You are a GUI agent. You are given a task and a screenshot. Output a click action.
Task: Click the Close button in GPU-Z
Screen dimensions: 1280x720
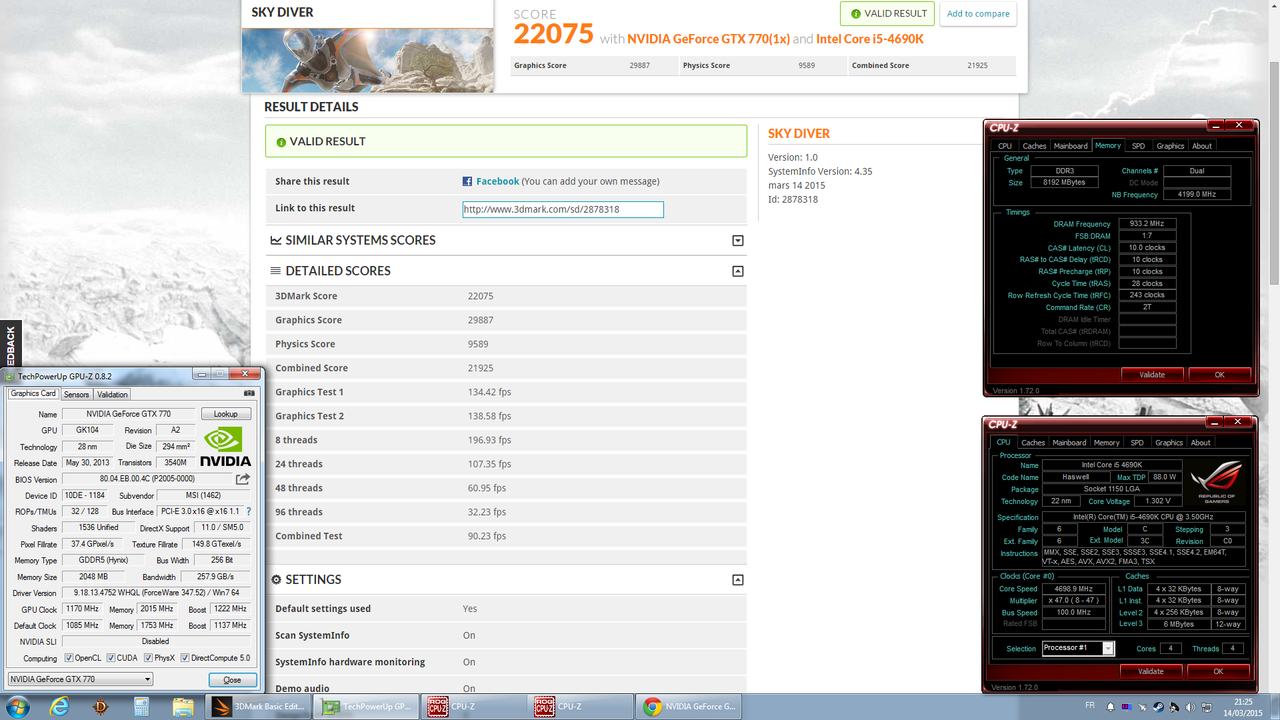click(x=232, y=680)
